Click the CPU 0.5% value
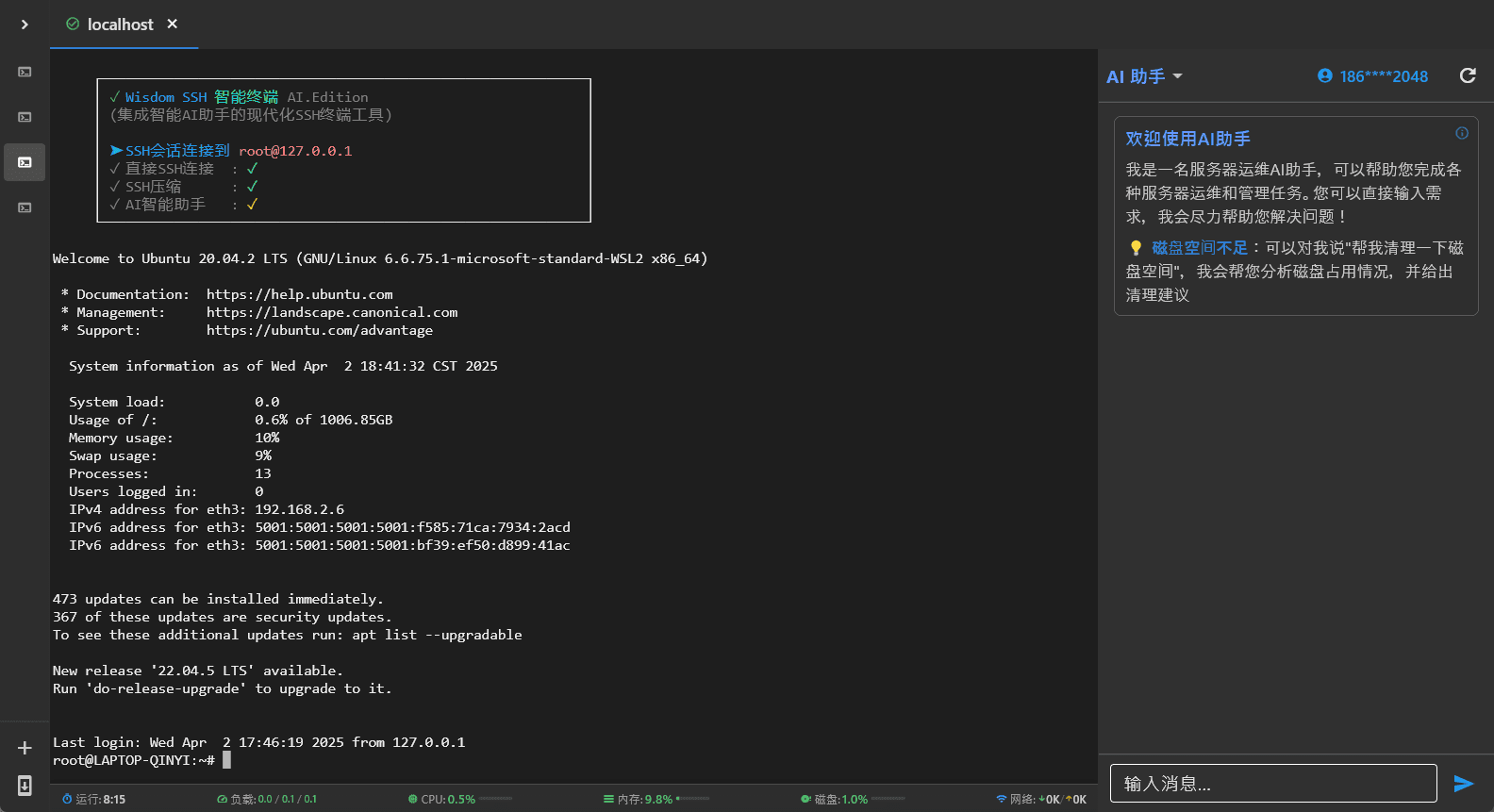This screenshot has height=812, width=1494. (x=461, y=799)
